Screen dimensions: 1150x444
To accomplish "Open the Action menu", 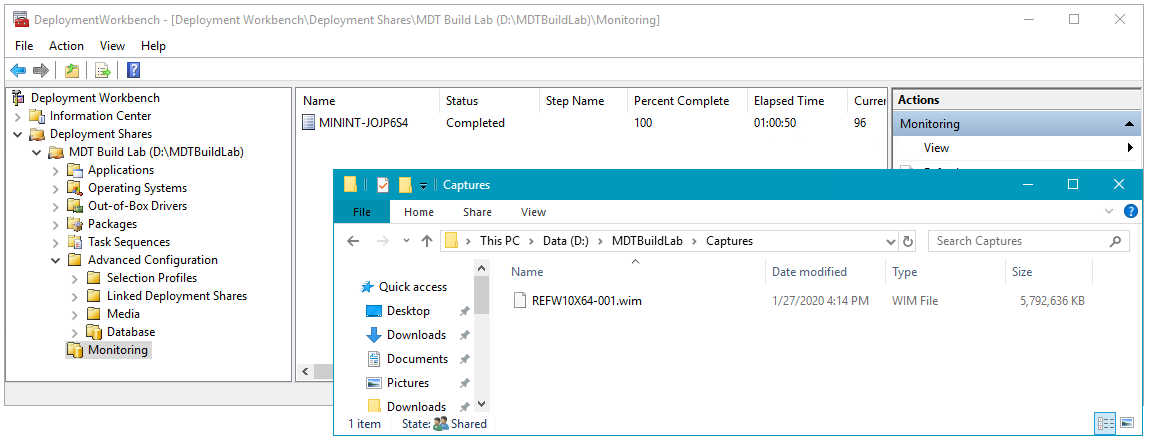I will [x=66, y=46].
